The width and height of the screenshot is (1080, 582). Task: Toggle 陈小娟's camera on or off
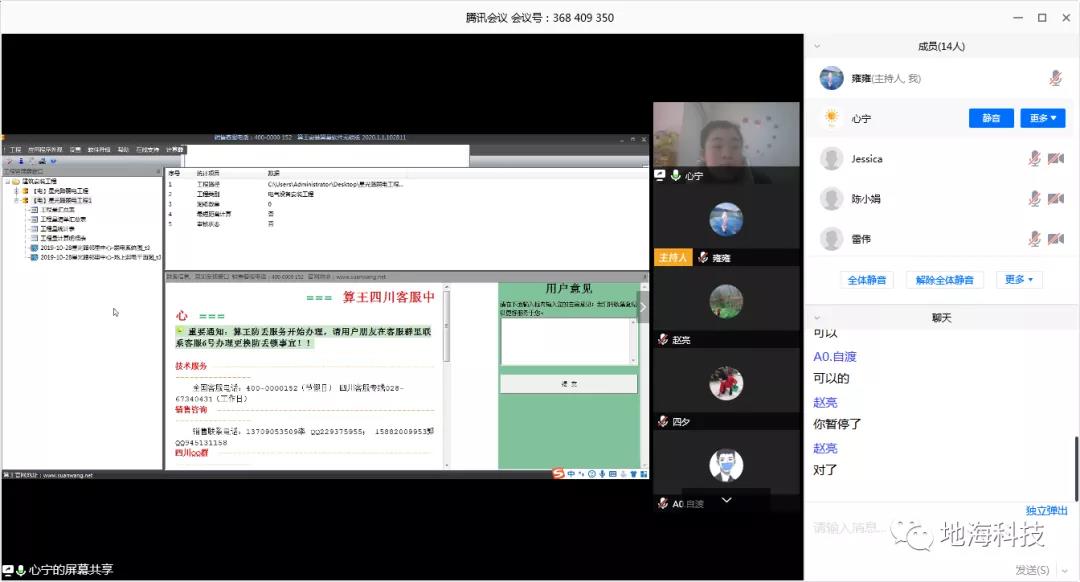coord(1055,199)
